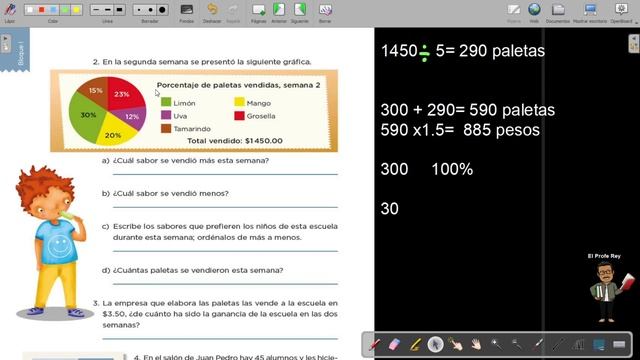Choose the medium line width
The image size is (640, 360).
pyautogui.click(x=108, y=10)
